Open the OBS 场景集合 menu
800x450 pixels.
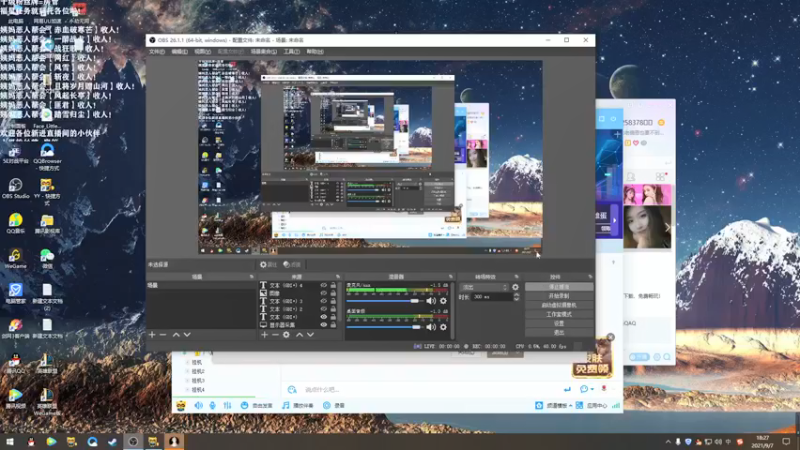264,52
